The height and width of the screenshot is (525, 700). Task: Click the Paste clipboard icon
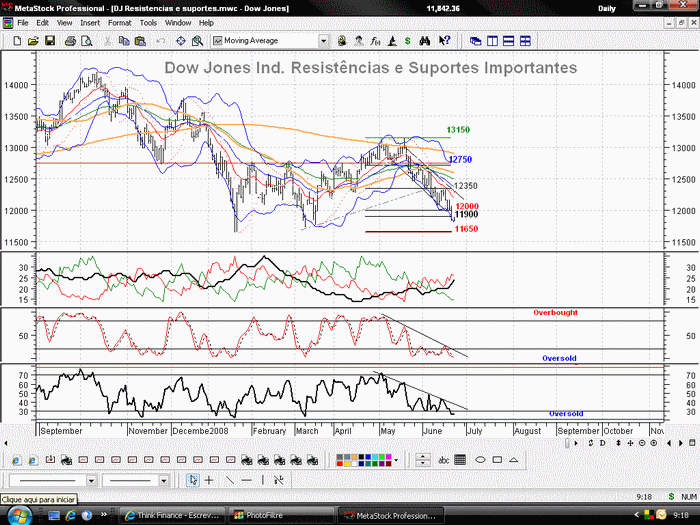coord(140,41)
